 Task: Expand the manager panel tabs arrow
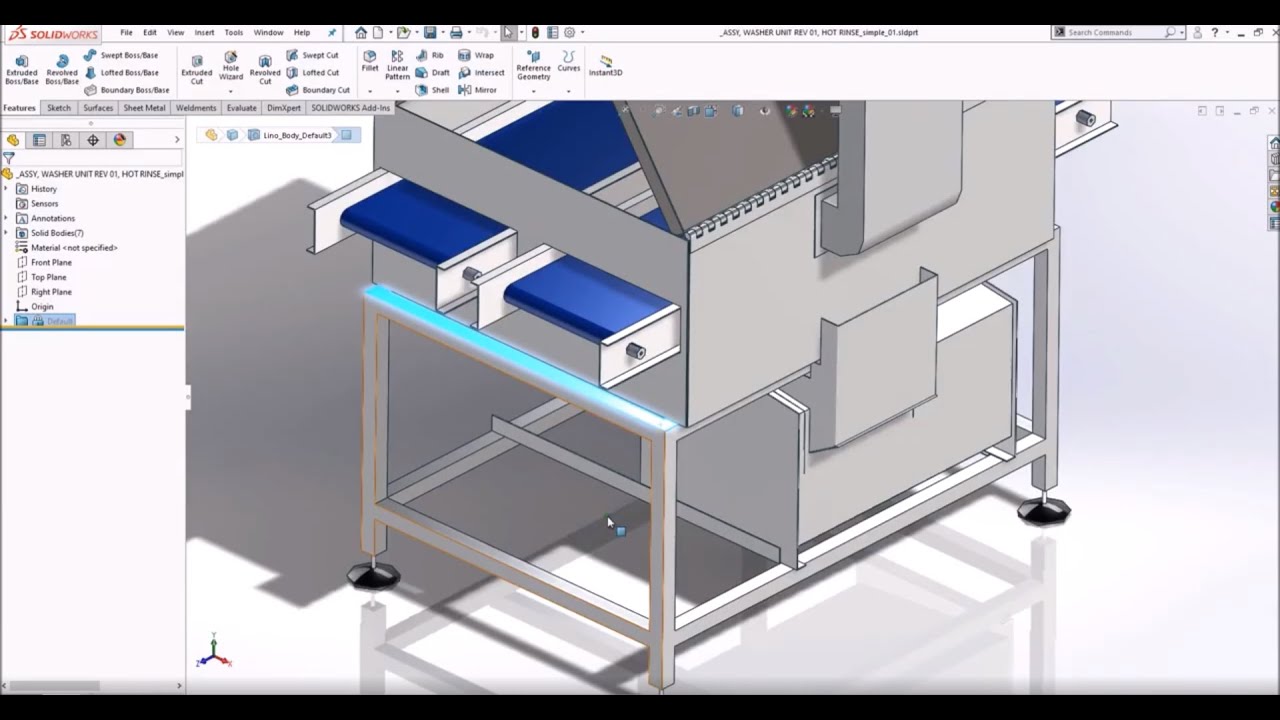click(177, 140)
